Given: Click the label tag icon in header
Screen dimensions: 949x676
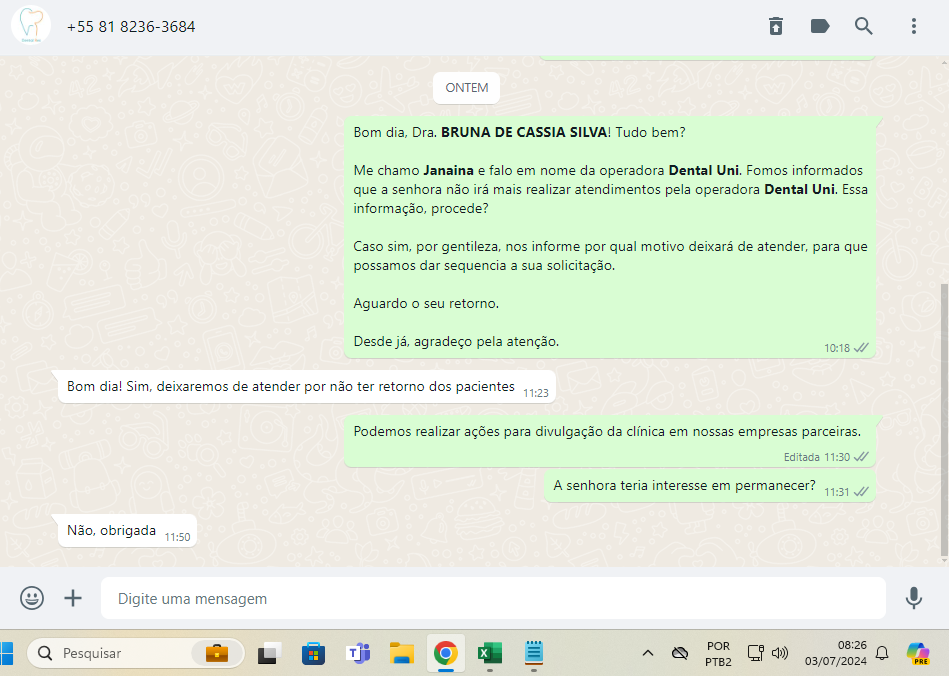Looking at the screenshot, I should [820, 27].
